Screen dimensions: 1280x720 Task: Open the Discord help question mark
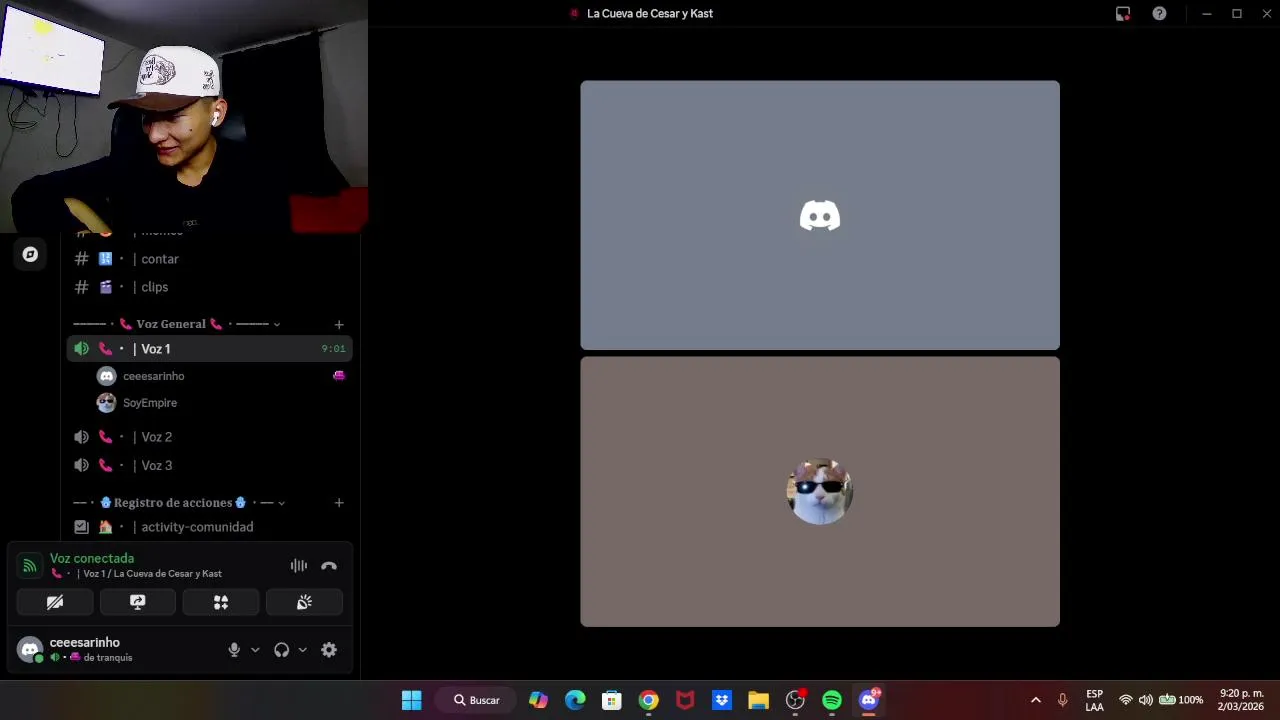pyautogui.click(x=1159, y=14)
